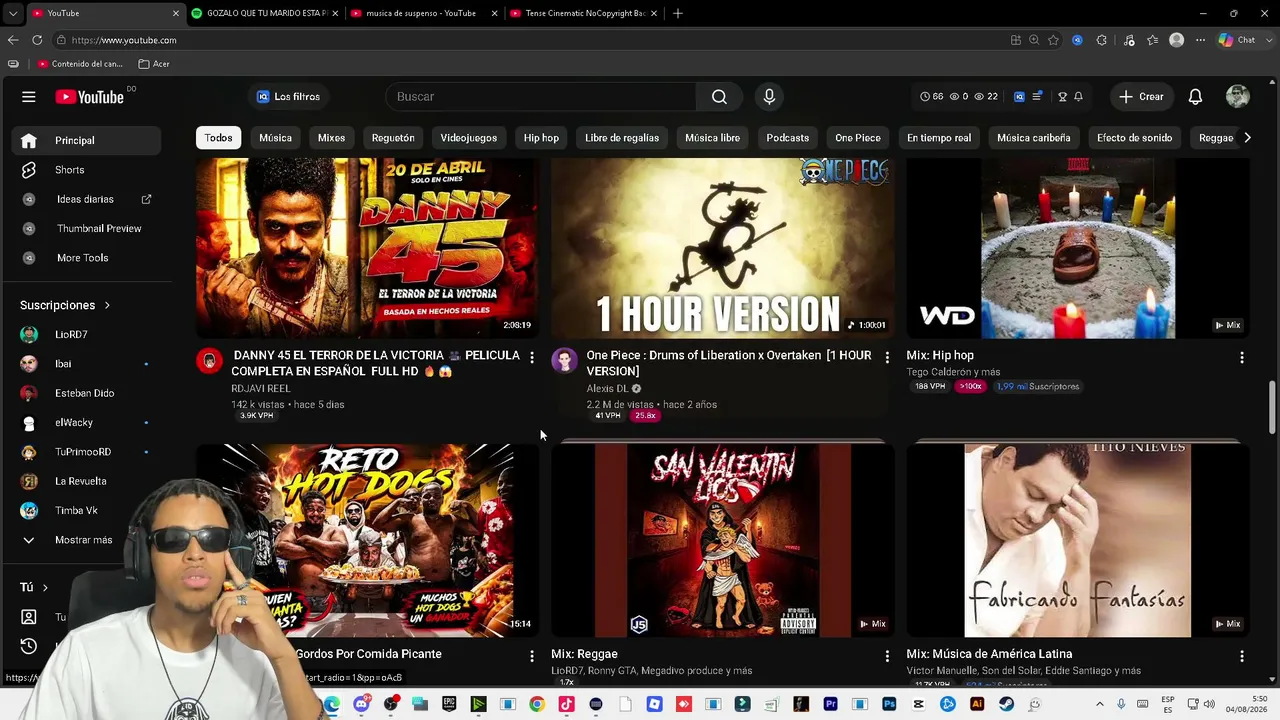
Task: Open the account avatar menu
Action: coord(1238,97)
